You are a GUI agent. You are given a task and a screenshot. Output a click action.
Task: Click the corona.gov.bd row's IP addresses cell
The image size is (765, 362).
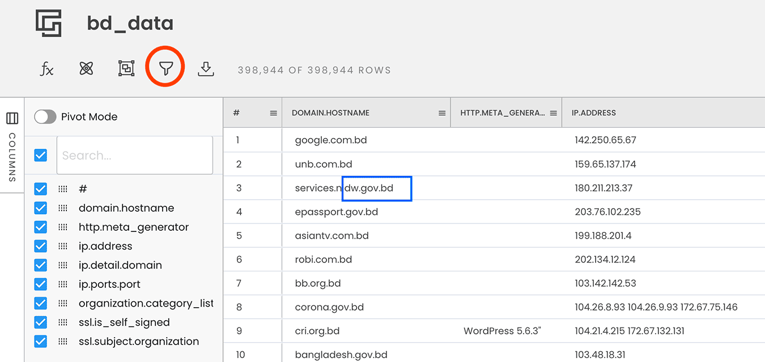tap(656, 307)
